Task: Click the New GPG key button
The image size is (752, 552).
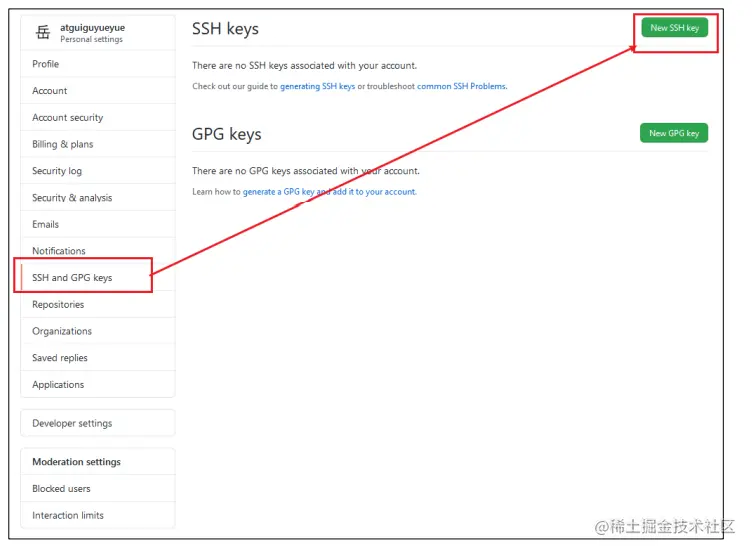Action: pos(674,133)
